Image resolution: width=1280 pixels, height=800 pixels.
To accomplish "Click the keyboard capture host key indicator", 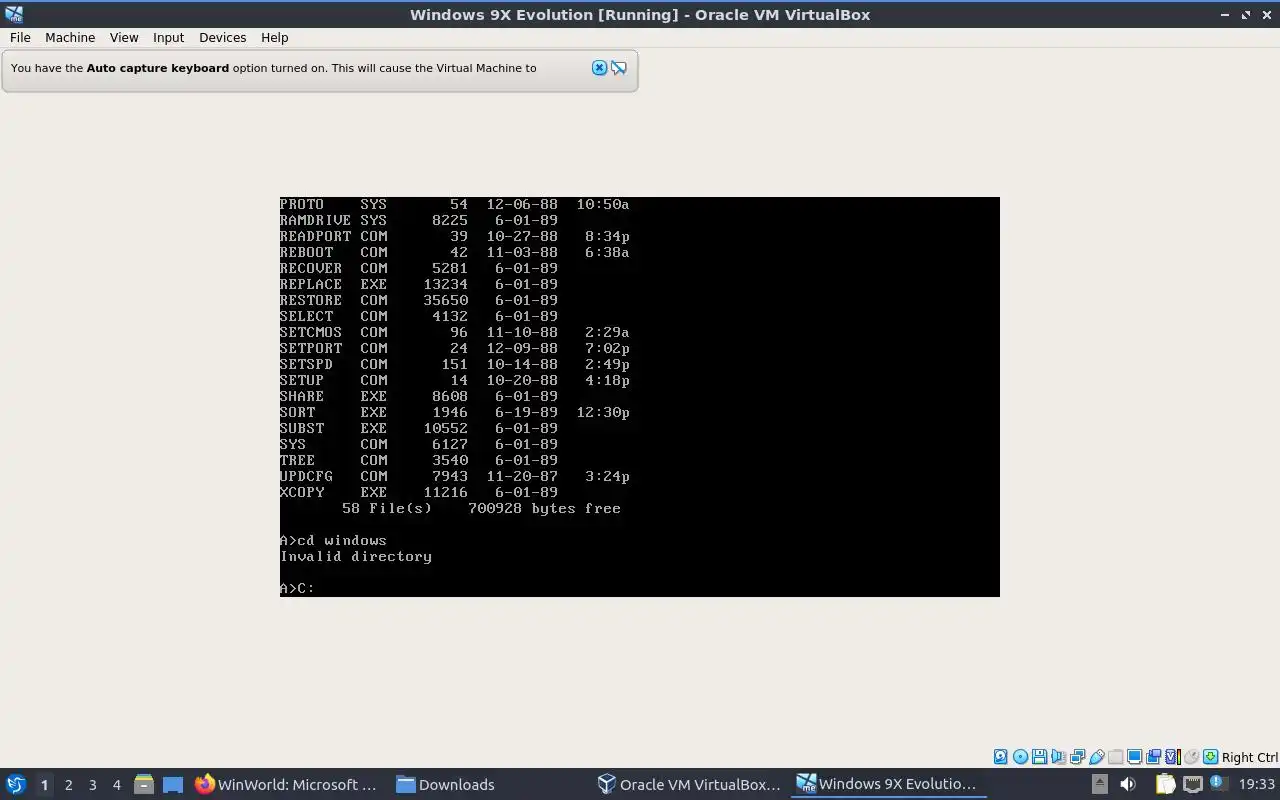I will click(1210, 757).
